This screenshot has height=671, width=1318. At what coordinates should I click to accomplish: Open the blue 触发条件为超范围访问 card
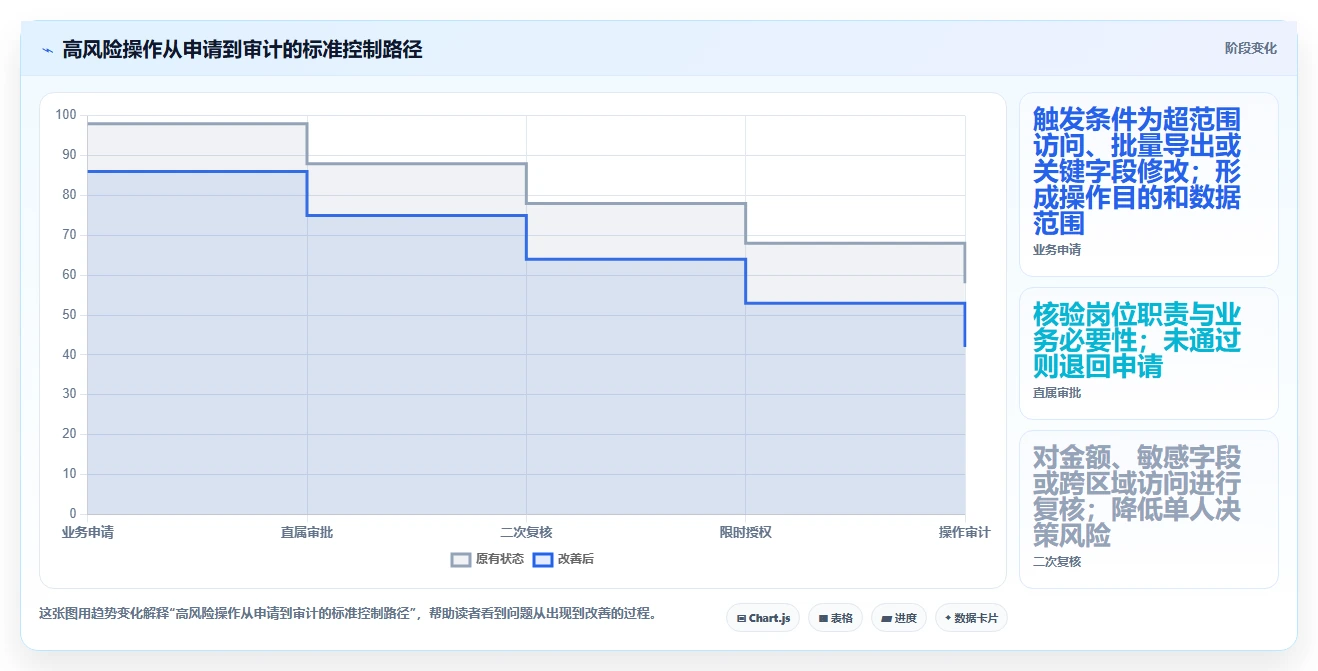1149,184
